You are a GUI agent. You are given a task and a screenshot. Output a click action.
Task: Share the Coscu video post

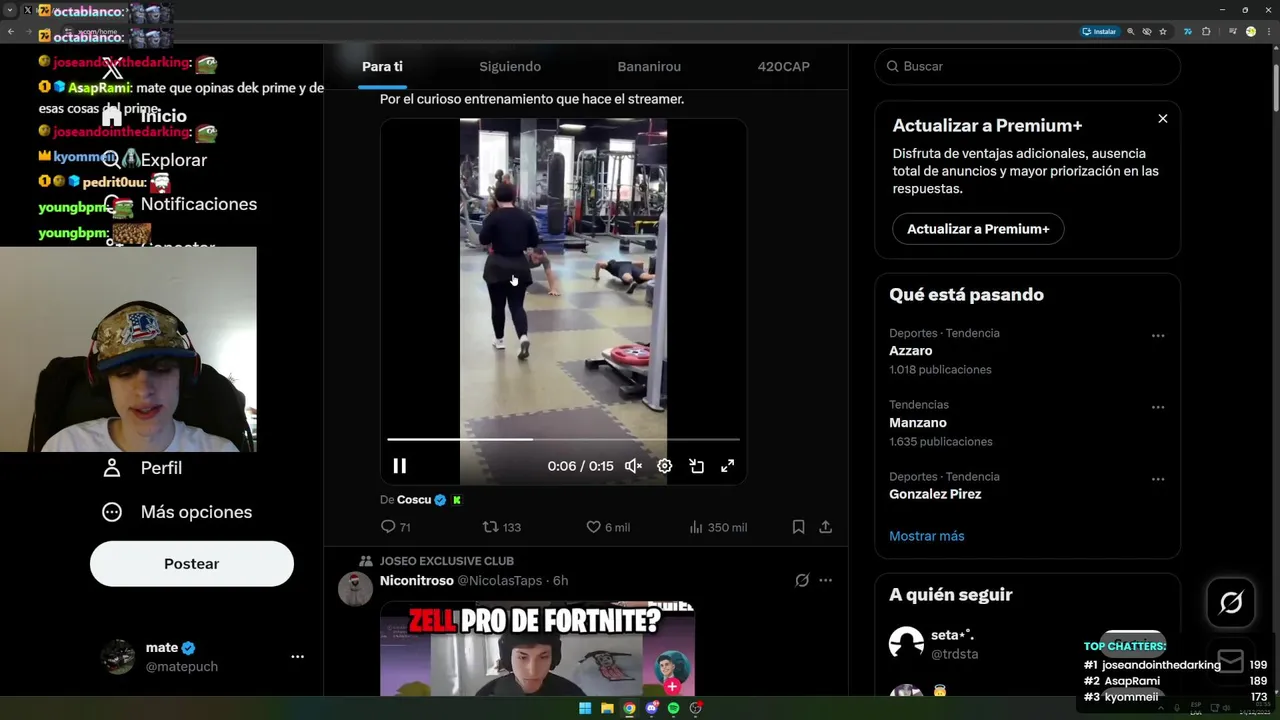point(826,527)
